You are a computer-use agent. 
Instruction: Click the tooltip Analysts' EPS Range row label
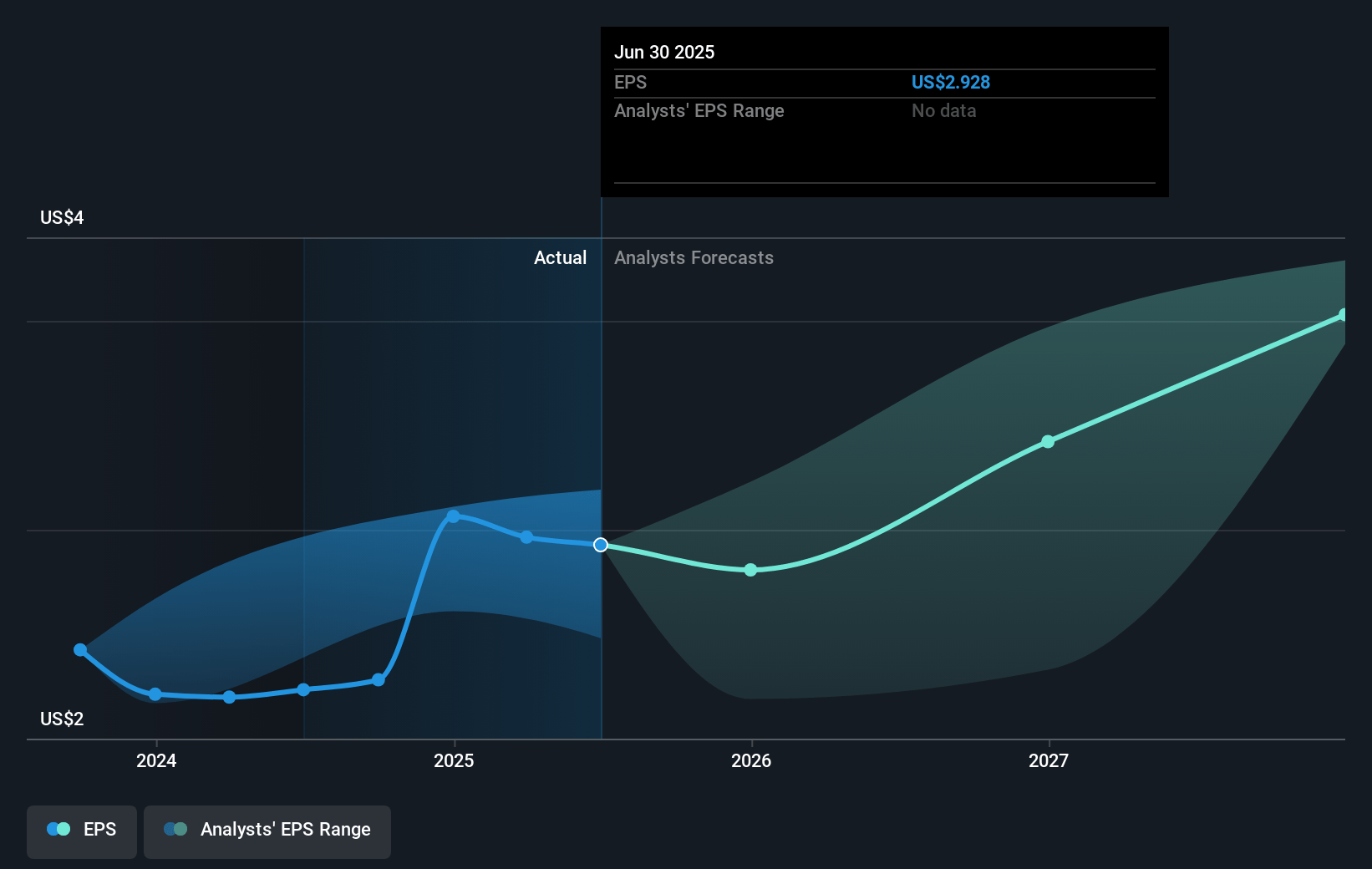[x=699, y=110]
